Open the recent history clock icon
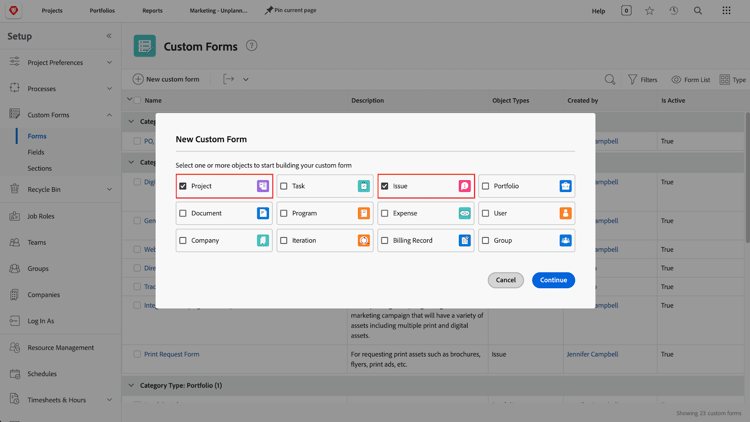The height and width of the screenshot is (422, 750). [x=674, y=11]
